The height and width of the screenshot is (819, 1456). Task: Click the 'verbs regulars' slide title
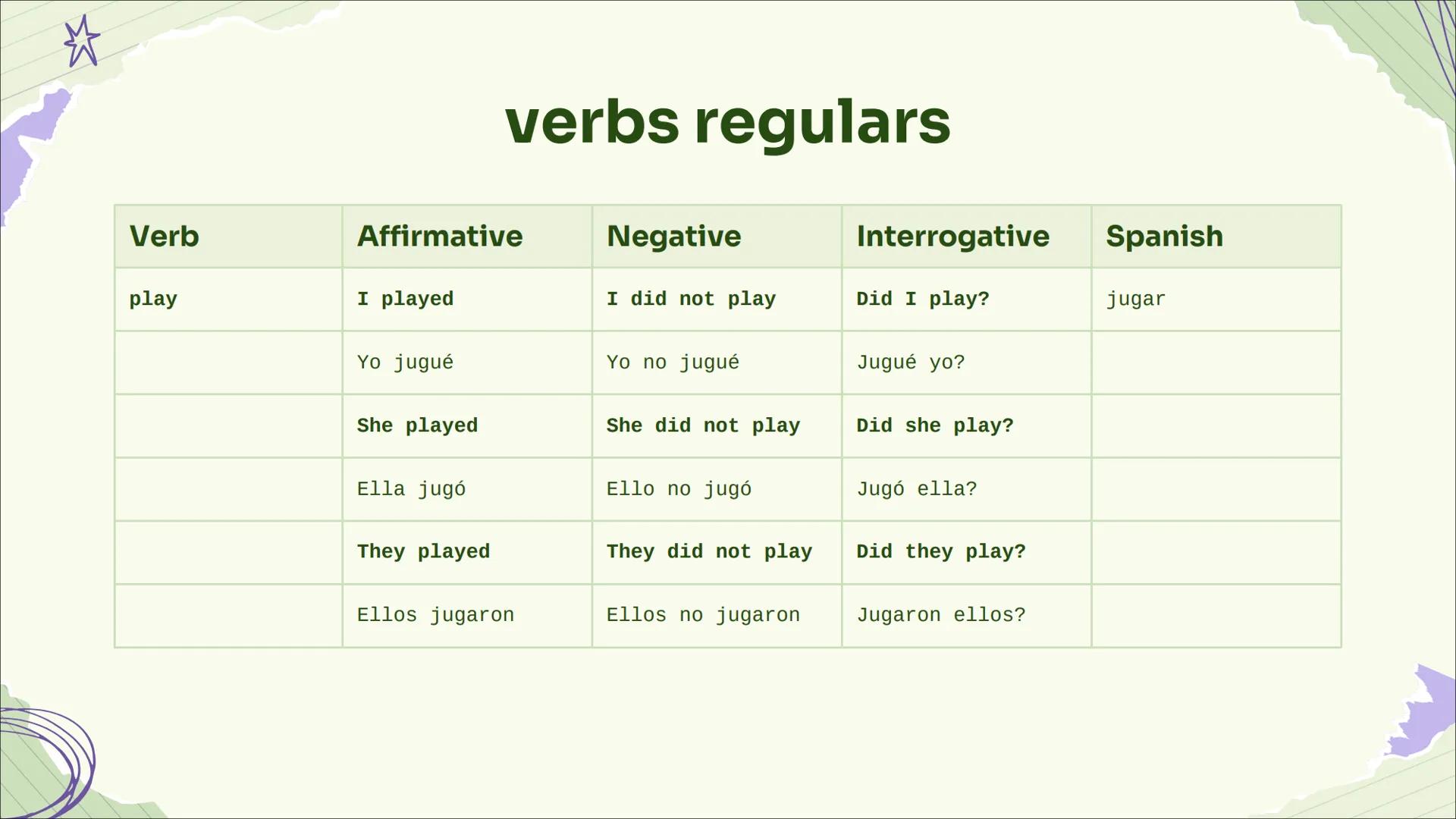[x=727, y=121]
